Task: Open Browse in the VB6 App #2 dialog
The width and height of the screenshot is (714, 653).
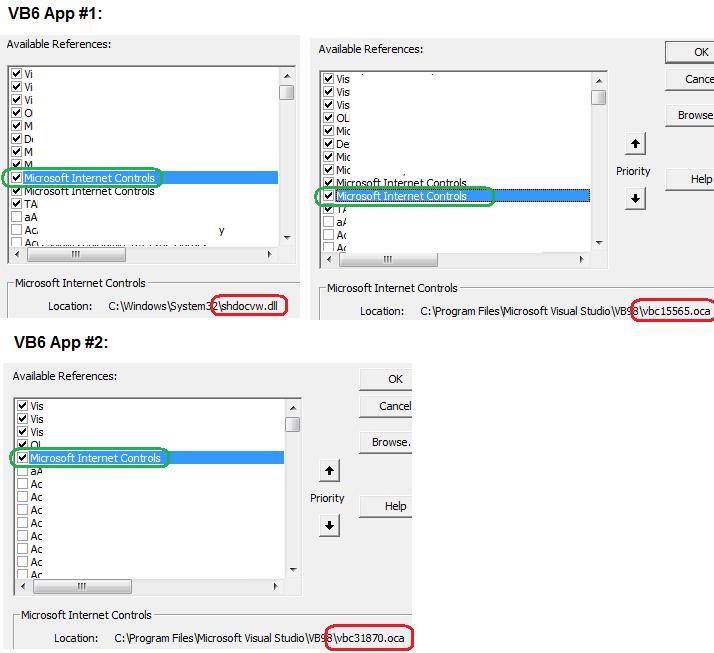Action: 390,442
